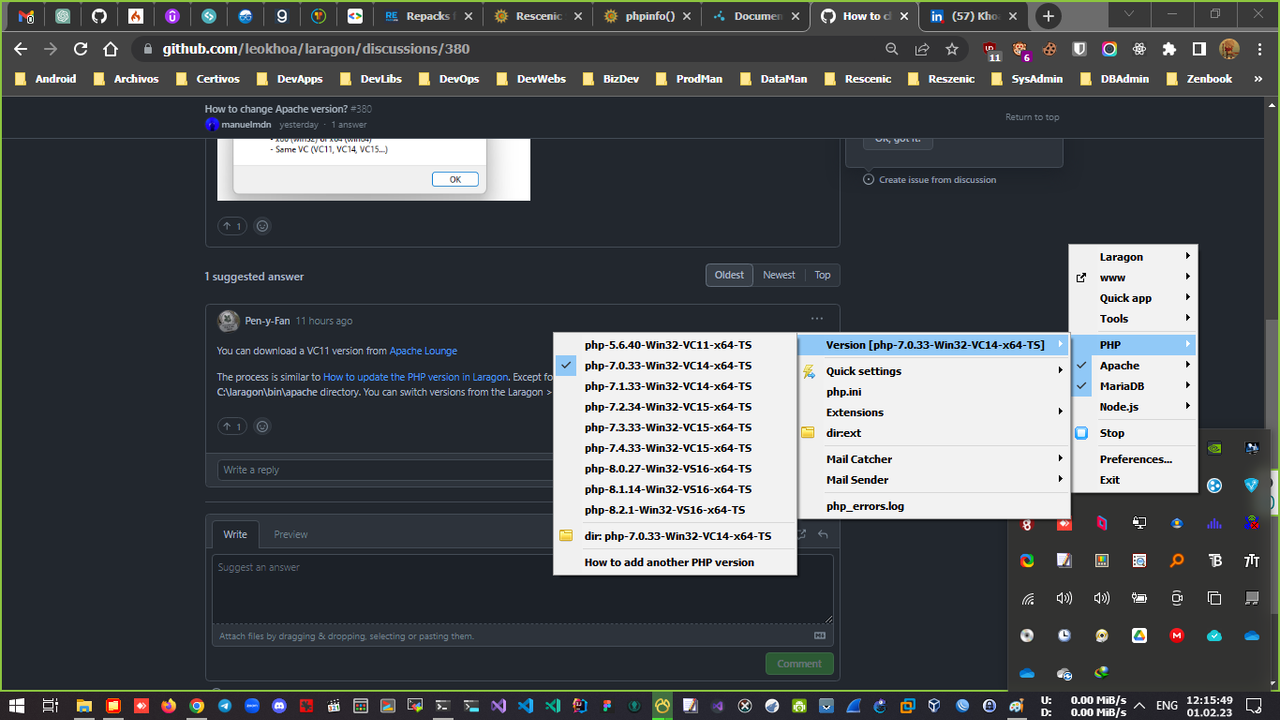Show more bookmarks with chevron

[x=1260, y=79]
